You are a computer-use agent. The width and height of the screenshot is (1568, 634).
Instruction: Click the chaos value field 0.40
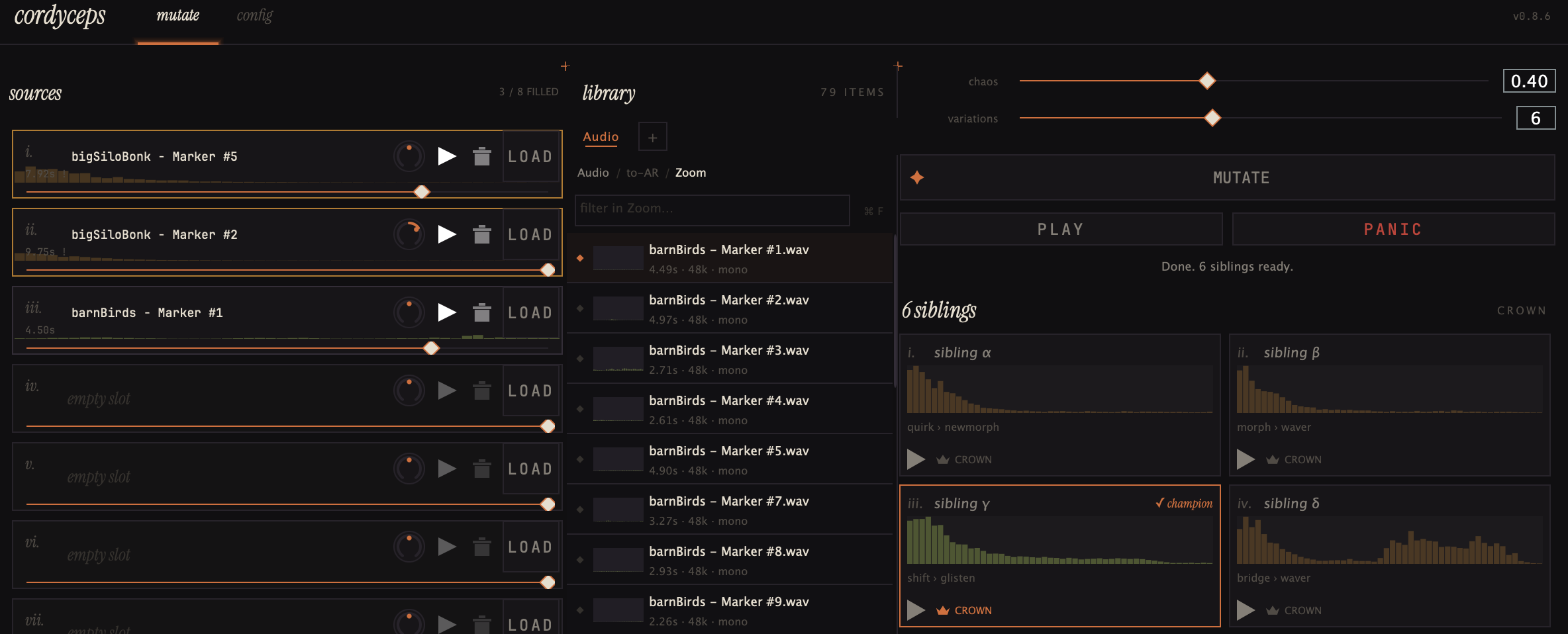[1529, 81]
